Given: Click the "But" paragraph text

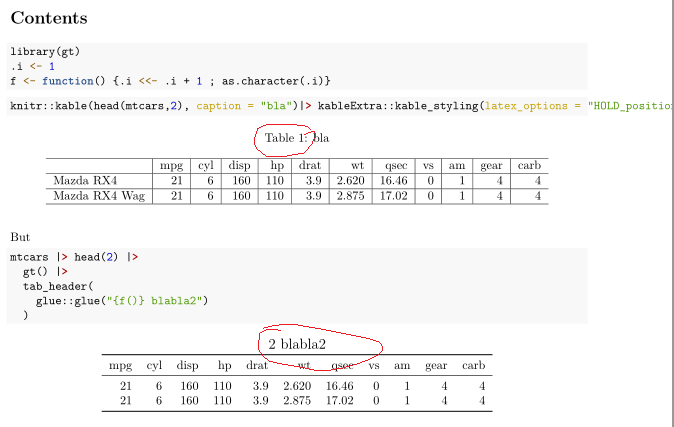Looking at the screenshot, I should pyautogui.click(x=20, y=237).
